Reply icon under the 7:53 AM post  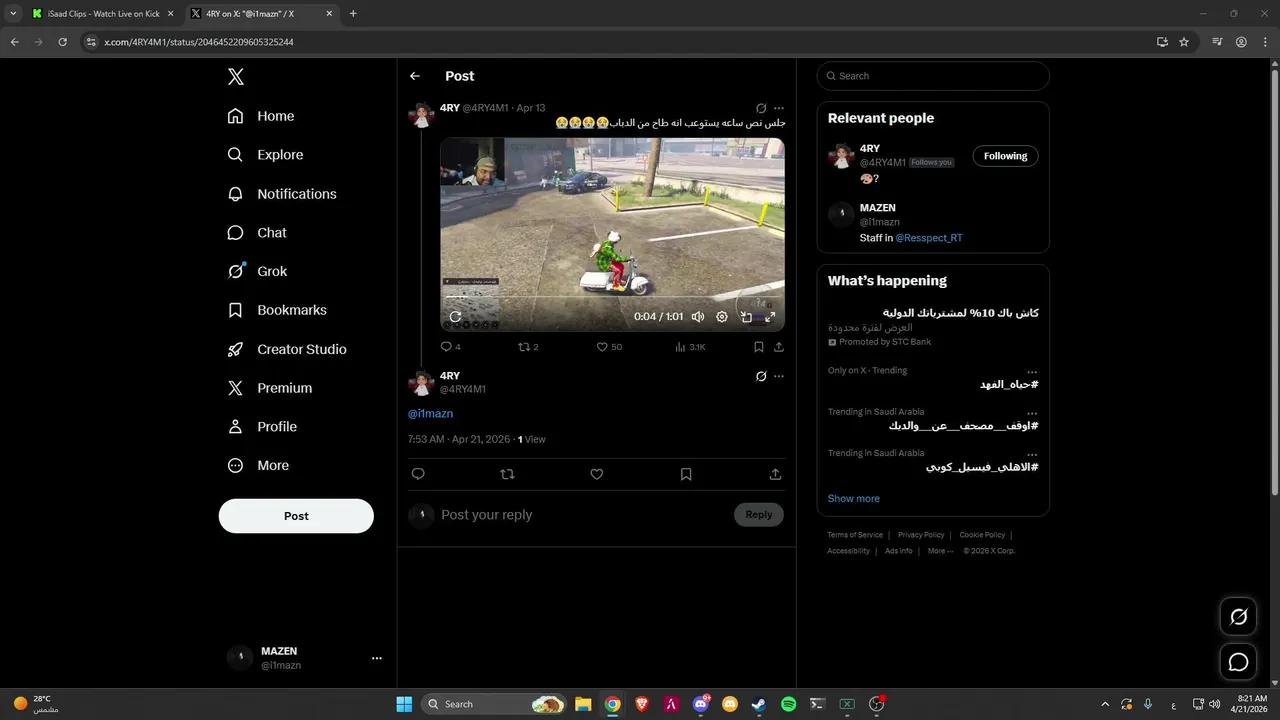tap(418, 474)
